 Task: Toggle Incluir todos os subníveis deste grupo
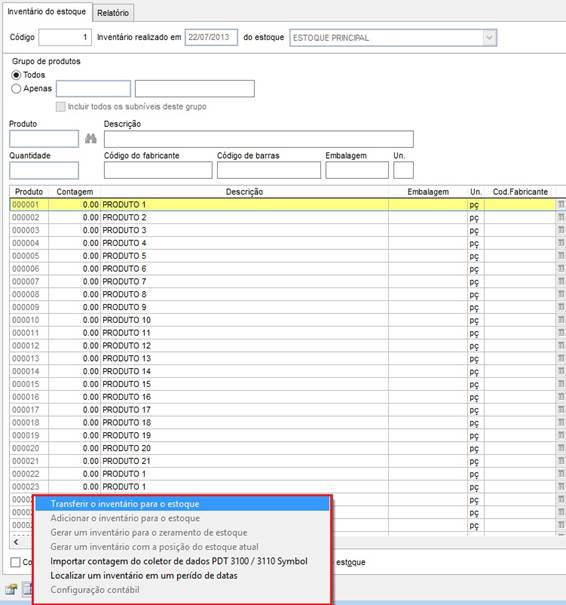[61, 107]
